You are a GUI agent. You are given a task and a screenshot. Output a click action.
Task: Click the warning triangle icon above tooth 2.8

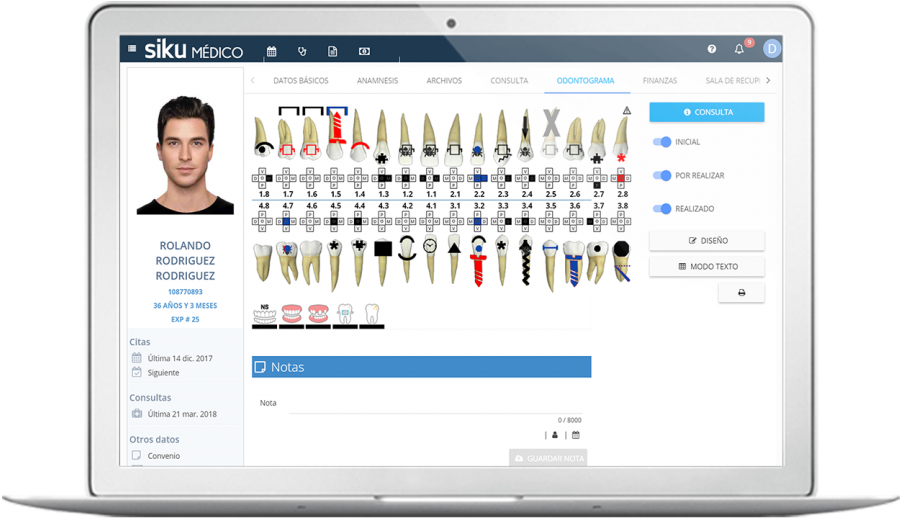click(x=627, y=110)
